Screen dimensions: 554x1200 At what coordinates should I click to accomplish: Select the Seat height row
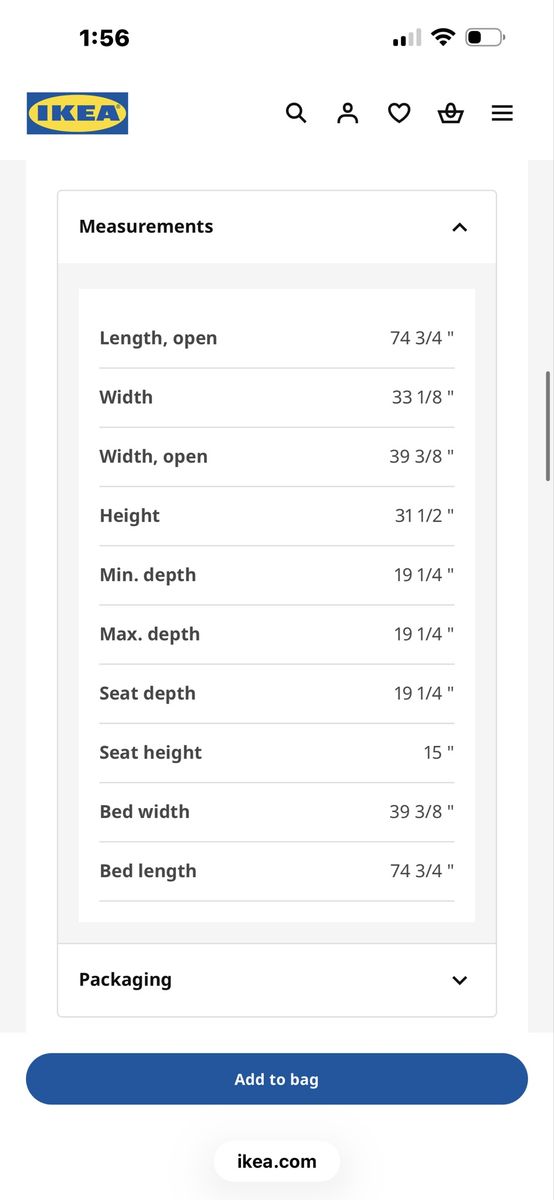[x=277, y=752]
